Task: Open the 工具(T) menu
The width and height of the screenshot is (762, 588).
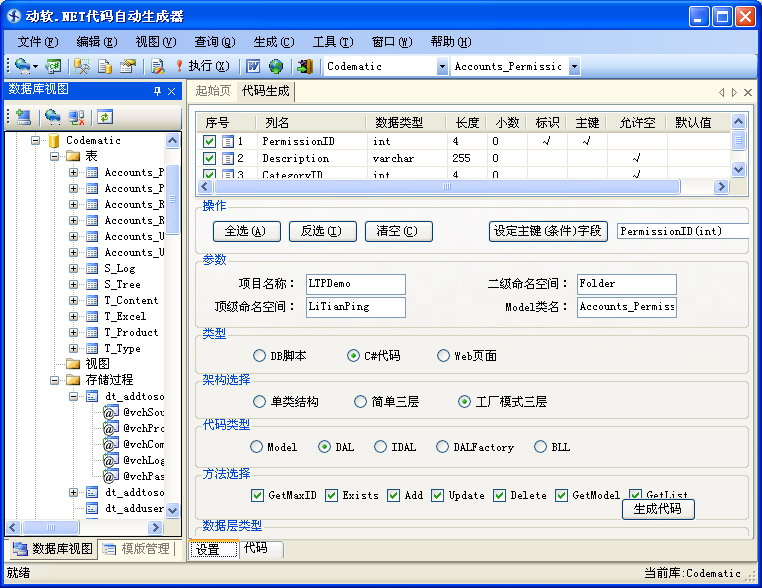Action: tap(333, 42)
